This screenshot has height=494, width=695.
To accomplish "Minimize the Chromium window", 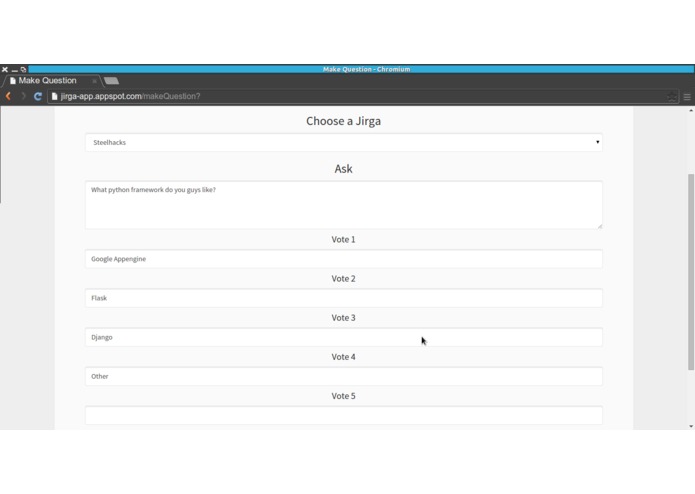I will pos(14,70).
